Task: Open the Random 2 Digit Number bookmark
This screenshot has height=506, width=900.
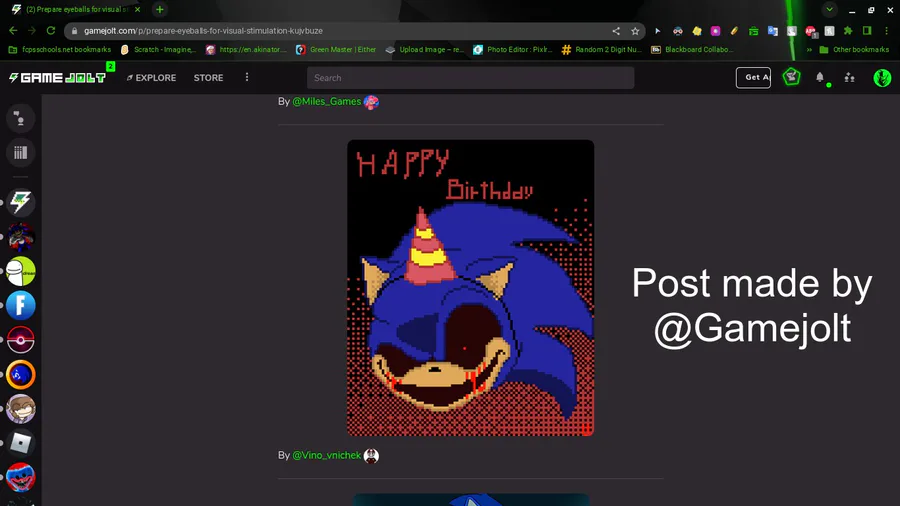Action: (x=602, y=50)
